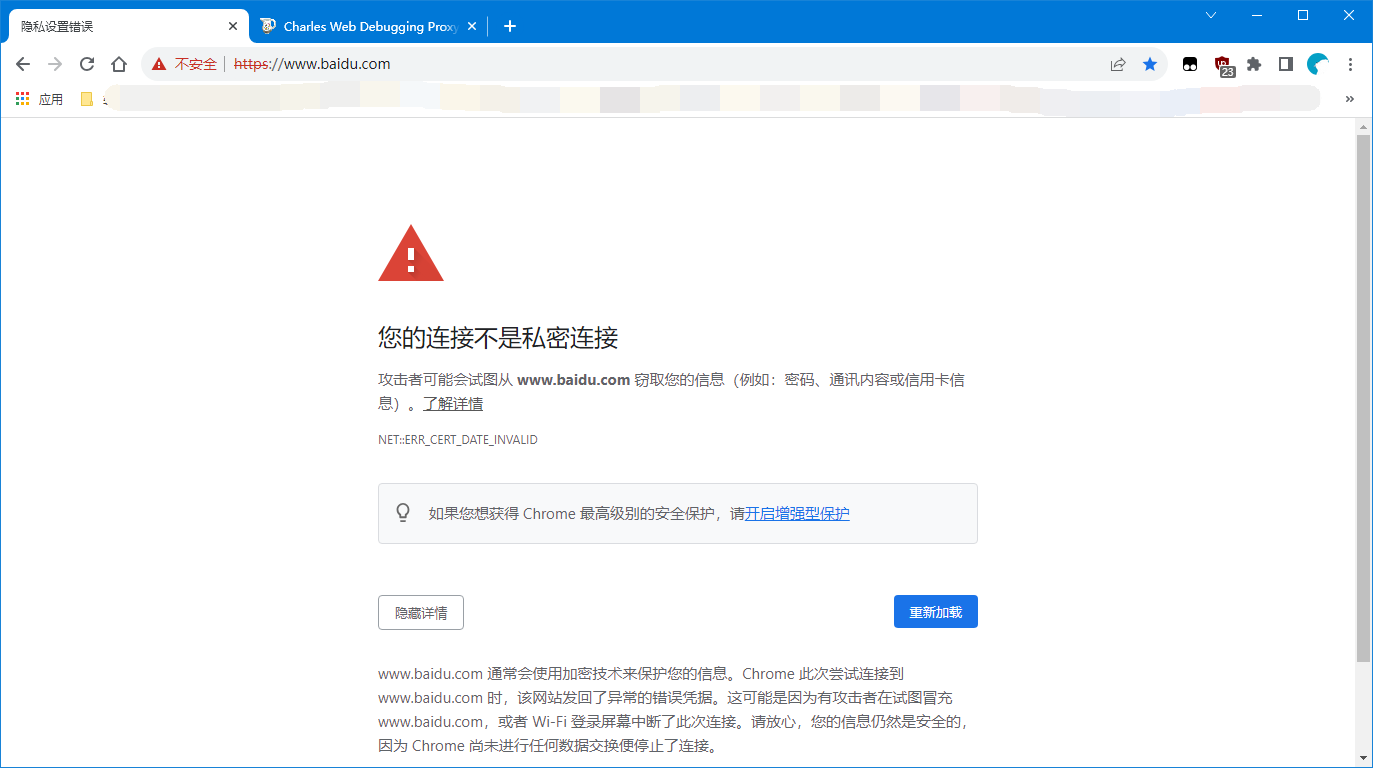
Task: Open the tab search dropdown arrow
Action: [x=1211, y=15]
